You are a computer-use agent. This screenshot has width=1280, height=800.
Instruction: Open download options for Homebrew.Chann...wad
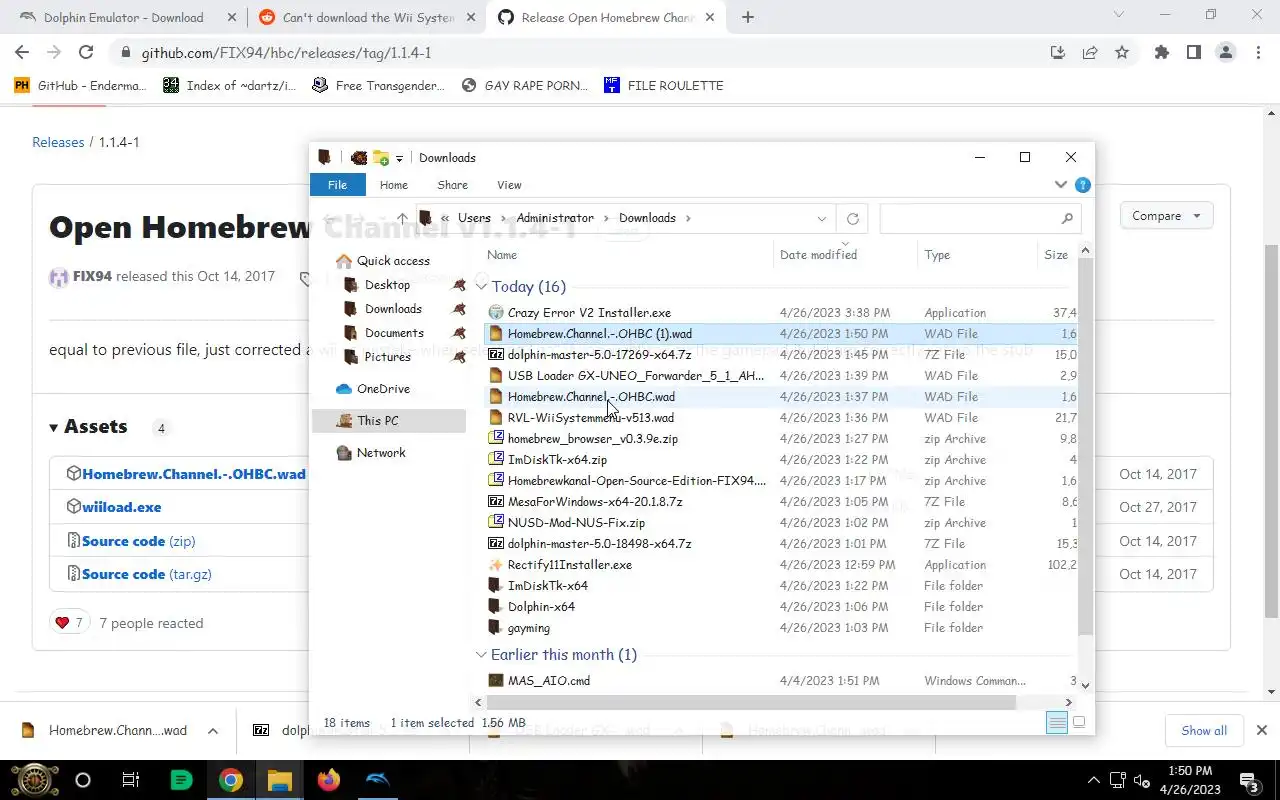(213, 731)
